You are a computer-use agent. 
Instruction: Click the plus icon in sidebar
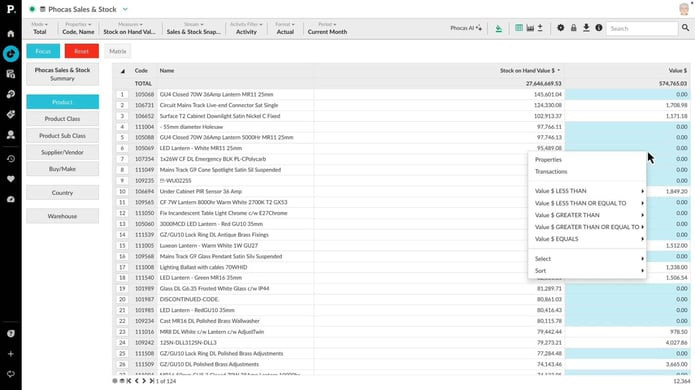(11, 354)
